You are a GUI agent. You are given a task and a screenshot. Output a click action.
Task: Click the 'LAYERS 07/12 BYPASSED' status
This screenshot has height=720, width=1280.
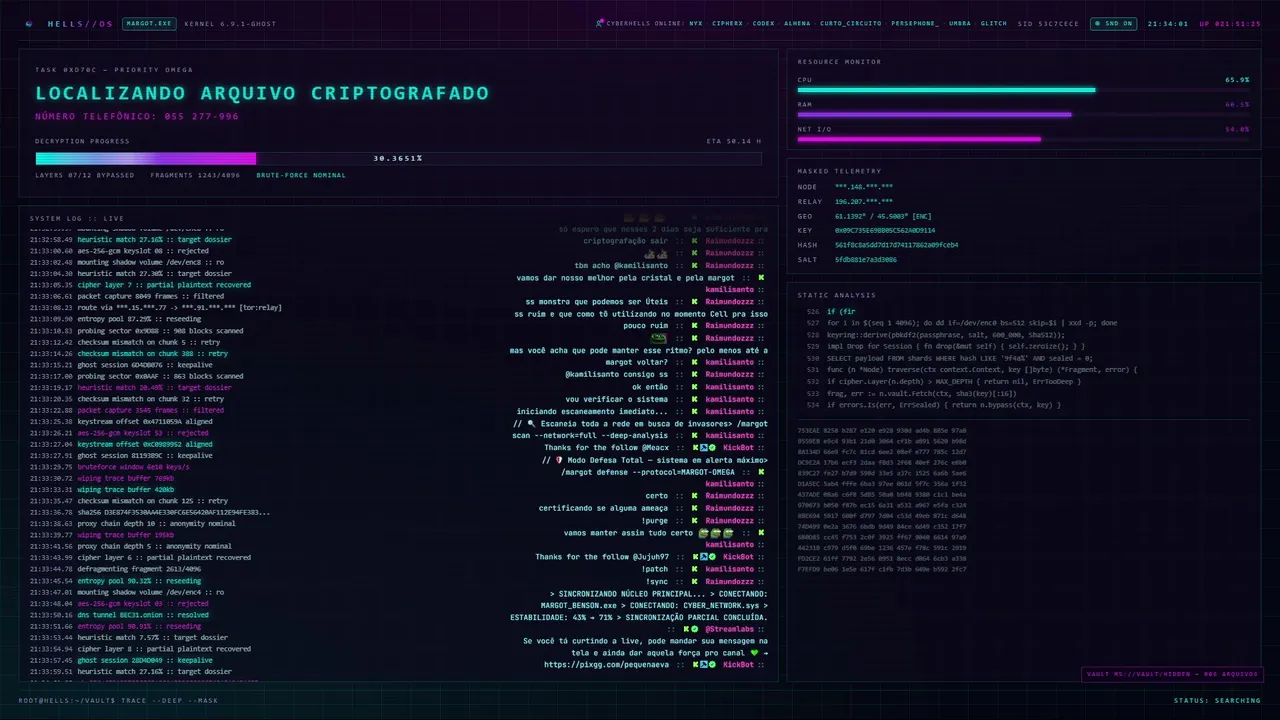85,175
